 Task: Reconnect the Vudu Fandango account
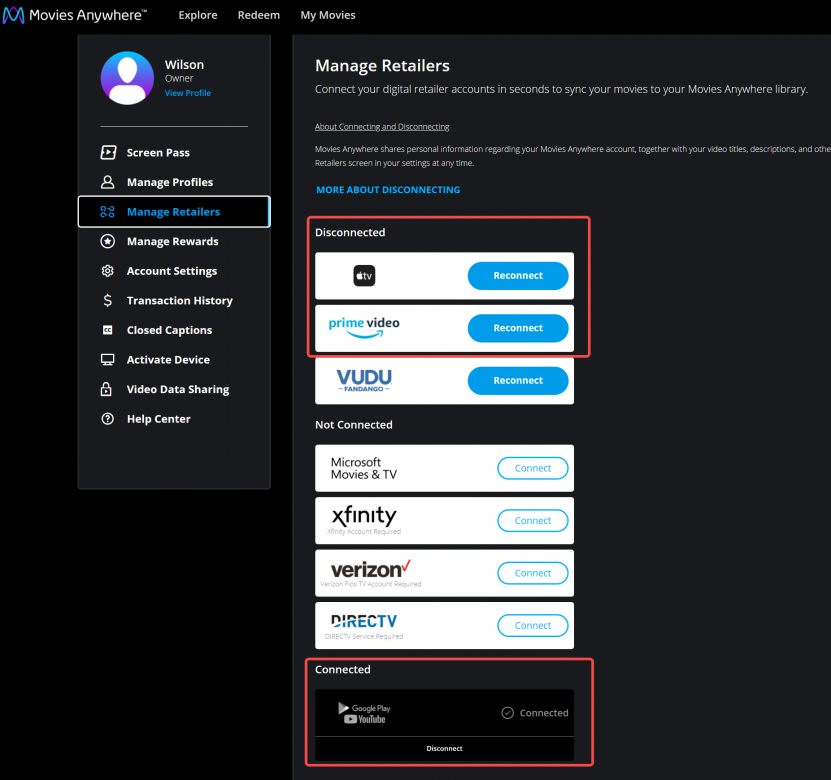coord(518,380)
